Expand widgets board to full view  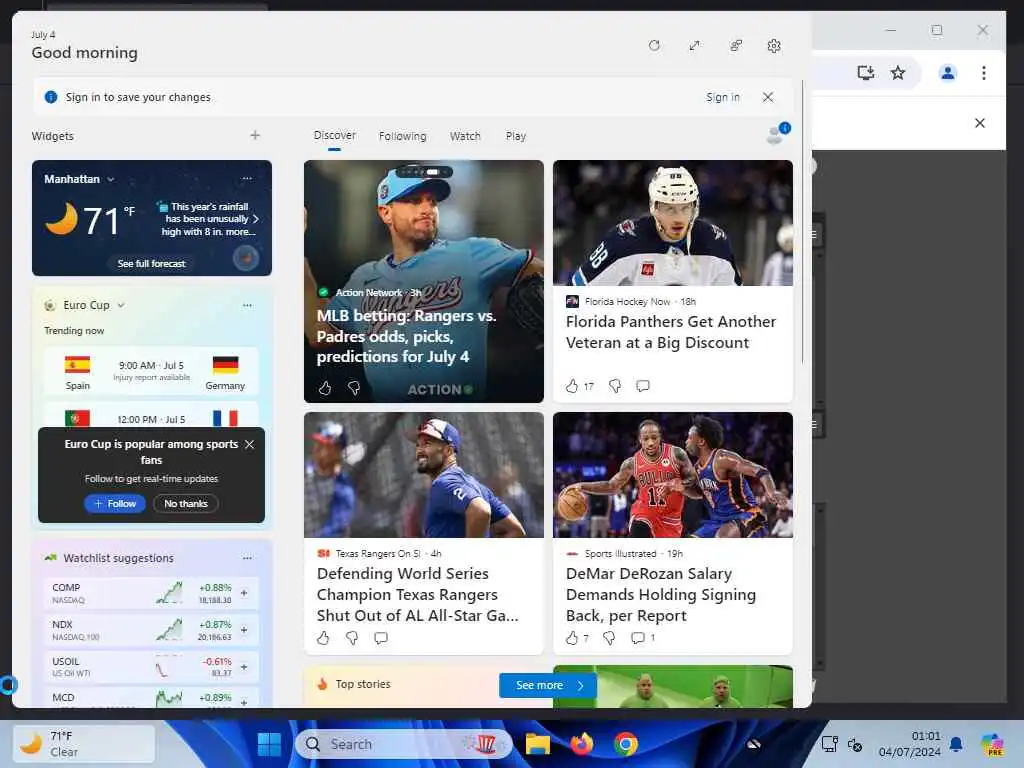694,46
